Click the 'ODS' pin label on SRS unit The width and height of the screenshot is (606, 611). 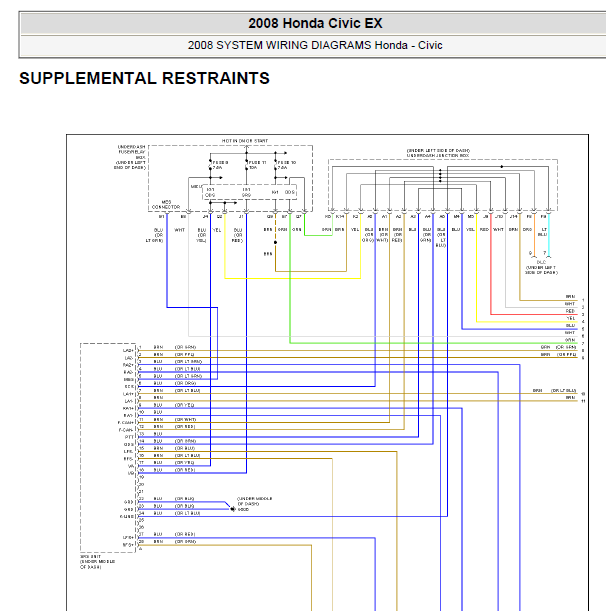(x=129, y=445)
